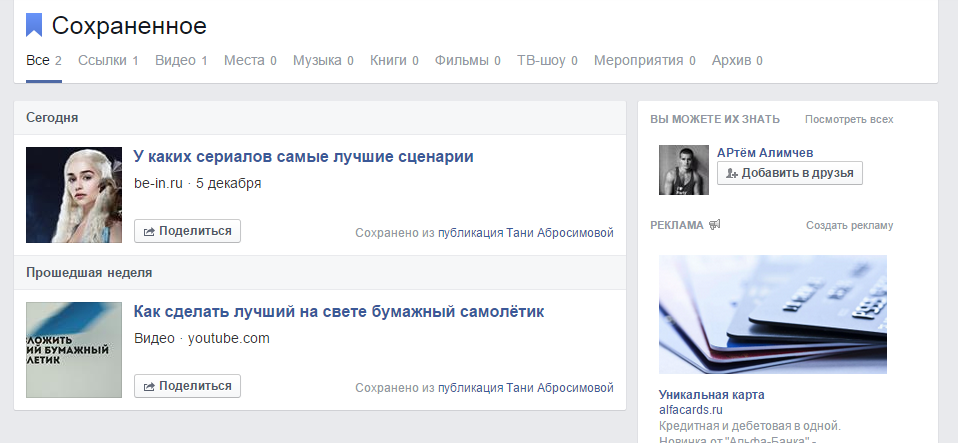The height and width of the screenshot is (443, 958).
Task: Open the Архив tab
Action: coord(737,60)
